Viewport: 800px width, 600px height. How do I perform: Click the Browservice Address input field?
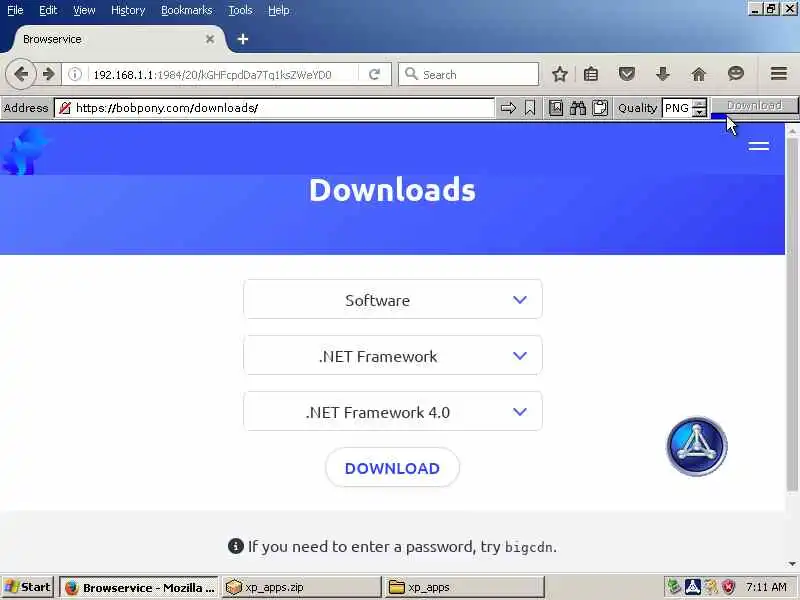274,108
